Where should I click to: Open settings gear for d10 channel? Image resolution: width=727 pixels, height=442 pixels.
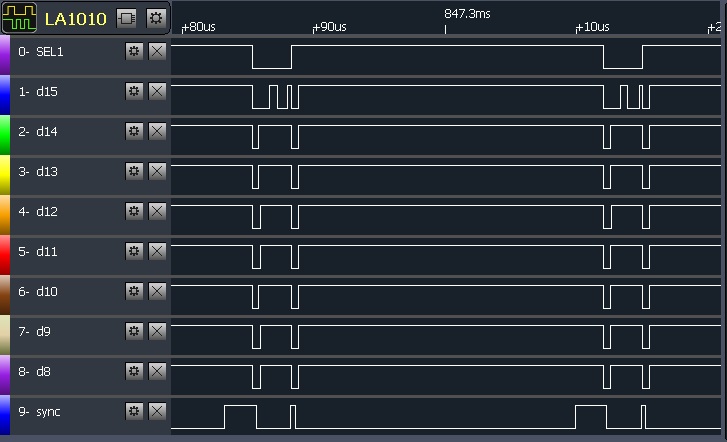point(135,291)
